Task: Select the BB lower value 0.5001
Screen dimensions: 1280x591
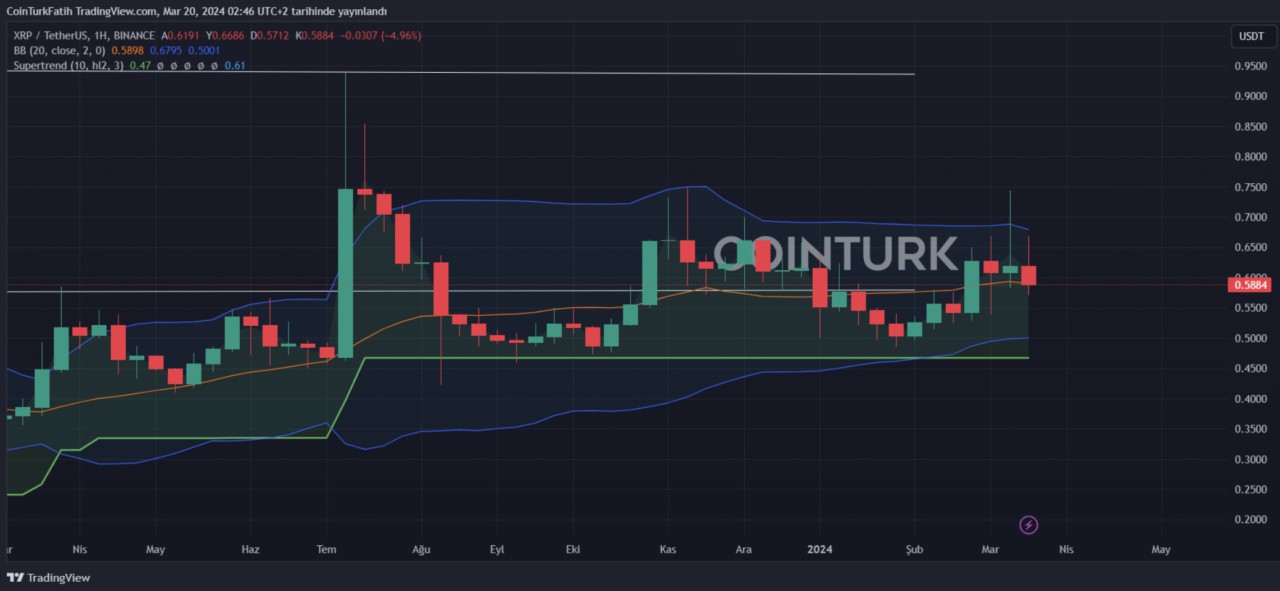Action: coord(203,50)
